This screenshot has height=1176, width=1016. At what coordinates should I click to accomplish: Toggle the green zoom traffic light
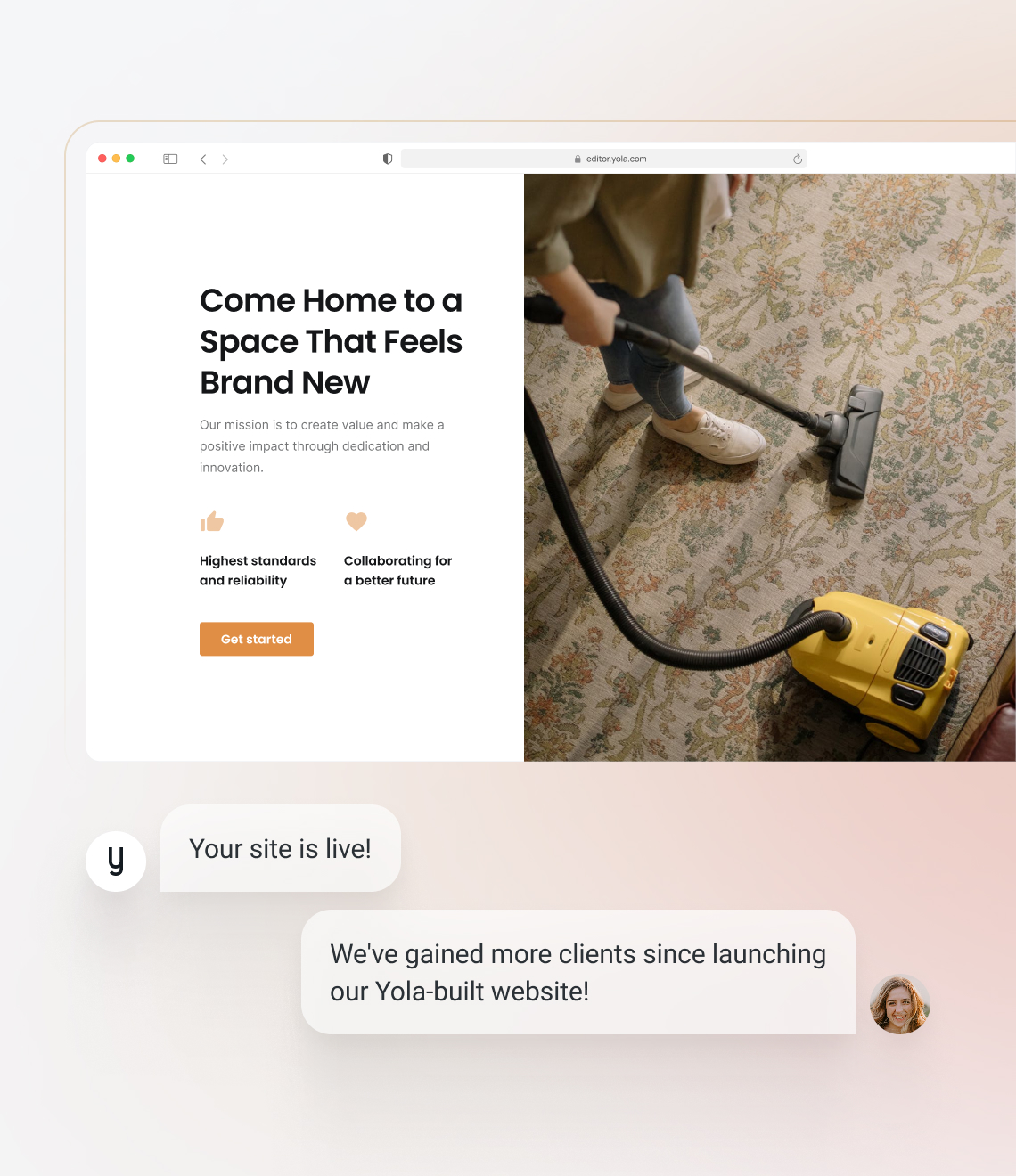[x=130, y=158]
